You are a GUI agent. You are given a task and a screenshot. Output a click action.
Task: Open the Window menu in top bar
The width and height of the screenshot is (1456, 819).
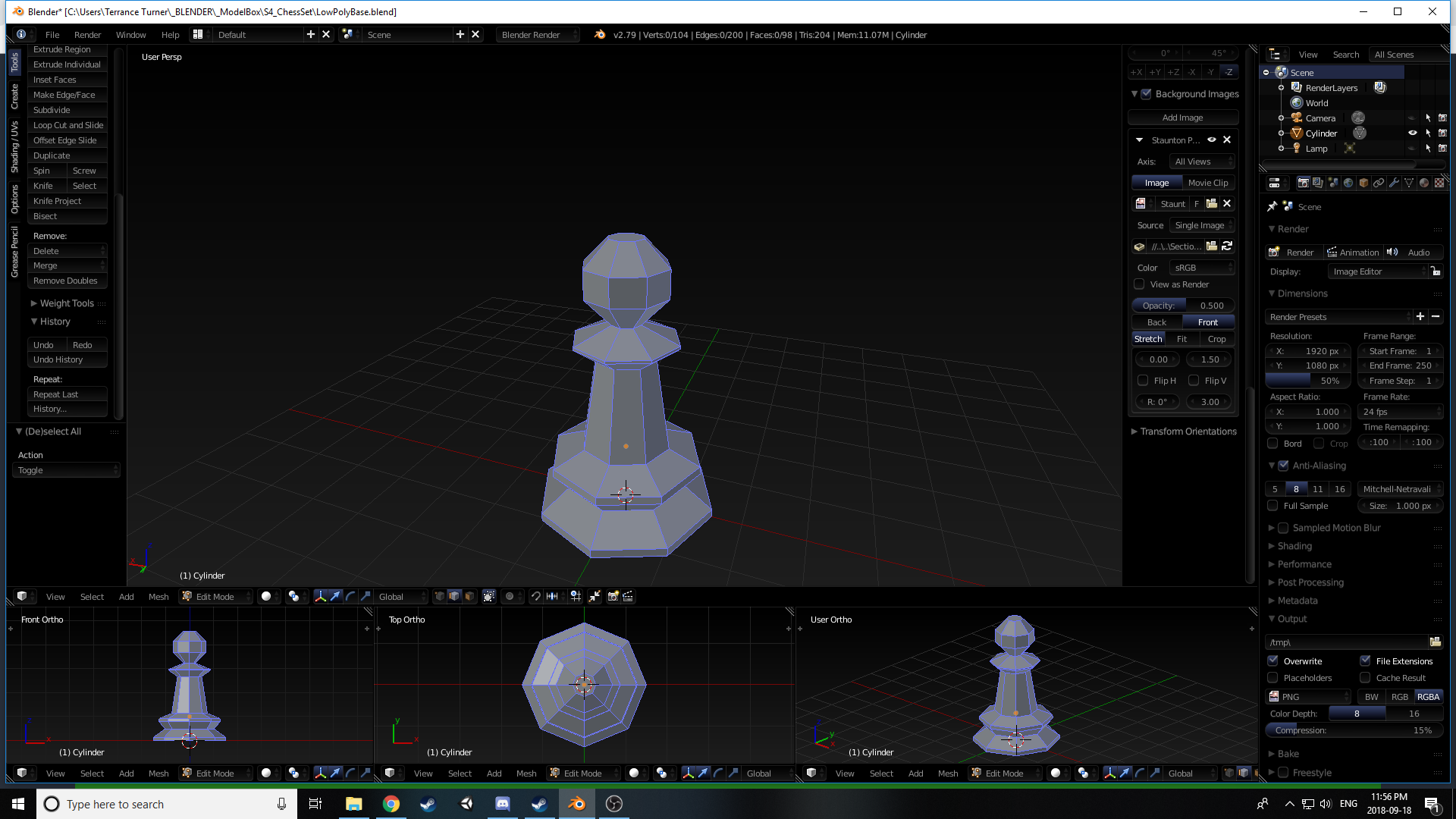[x=130, y=35]
